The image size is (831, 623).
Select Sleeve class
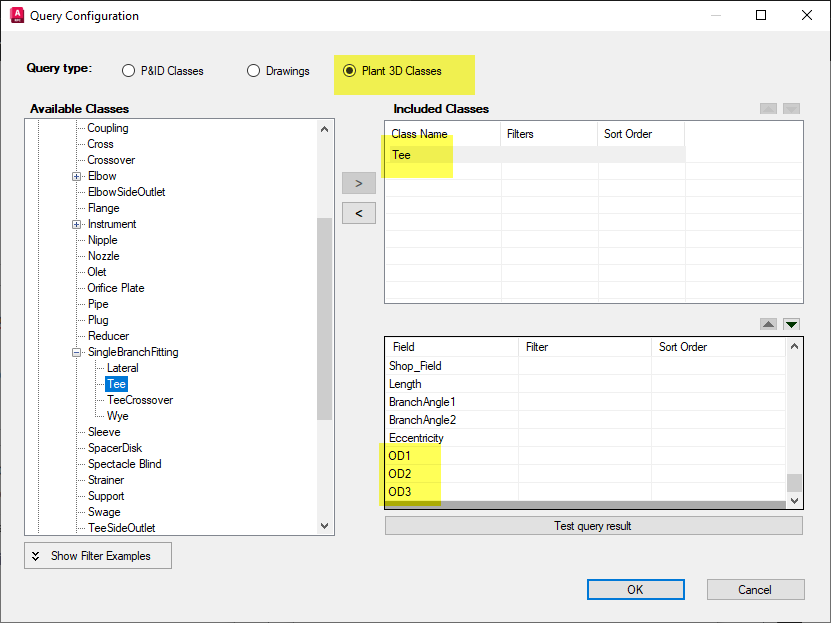pyautogui.click(x=104, y=432)
